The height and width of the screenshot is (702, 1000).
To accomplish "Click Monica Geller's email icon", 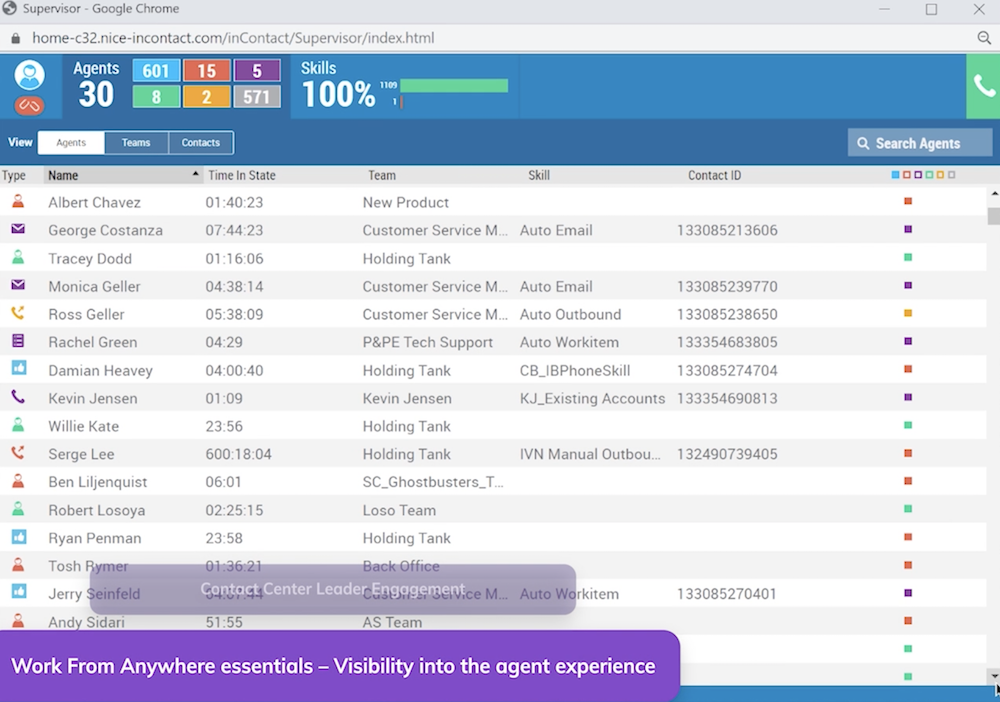I will coord(18,285).
